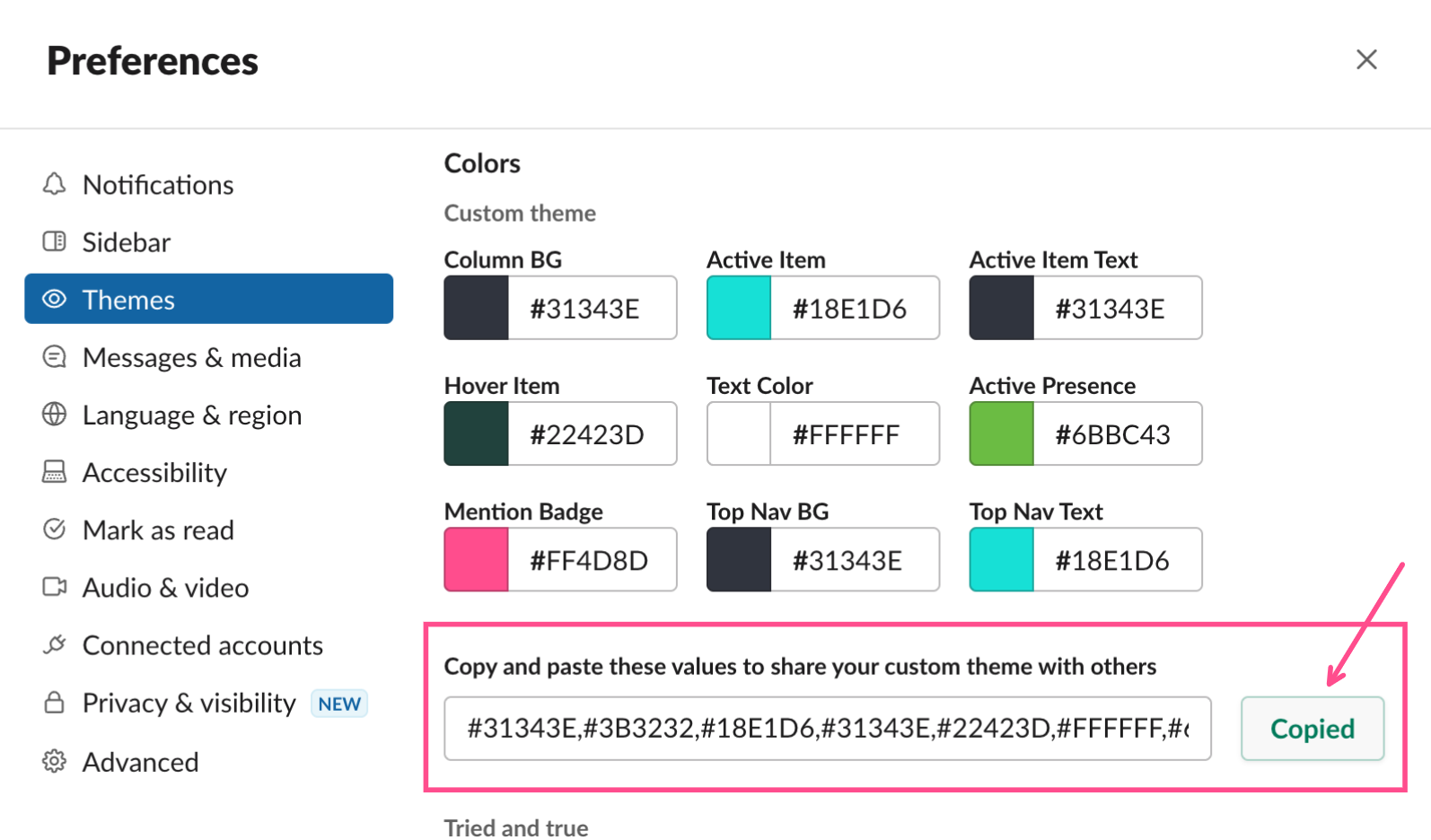Go to the Advanced preferences section
Image resolution: width=1431 pixels, height=840 pixels.
tap(140, 762)
